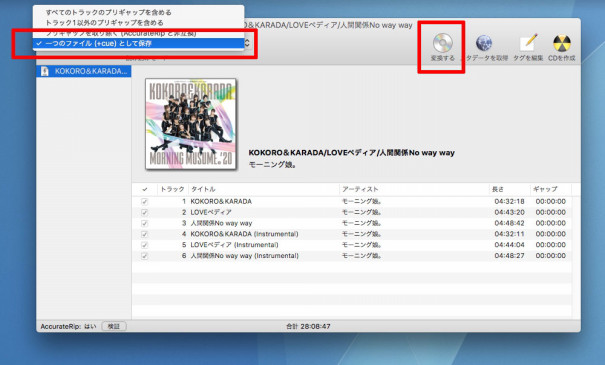Image resolution: width=605 pixels, height=365 pixels.
Task: Click the CDを作成 burn icon
Action: click(562, 43)
